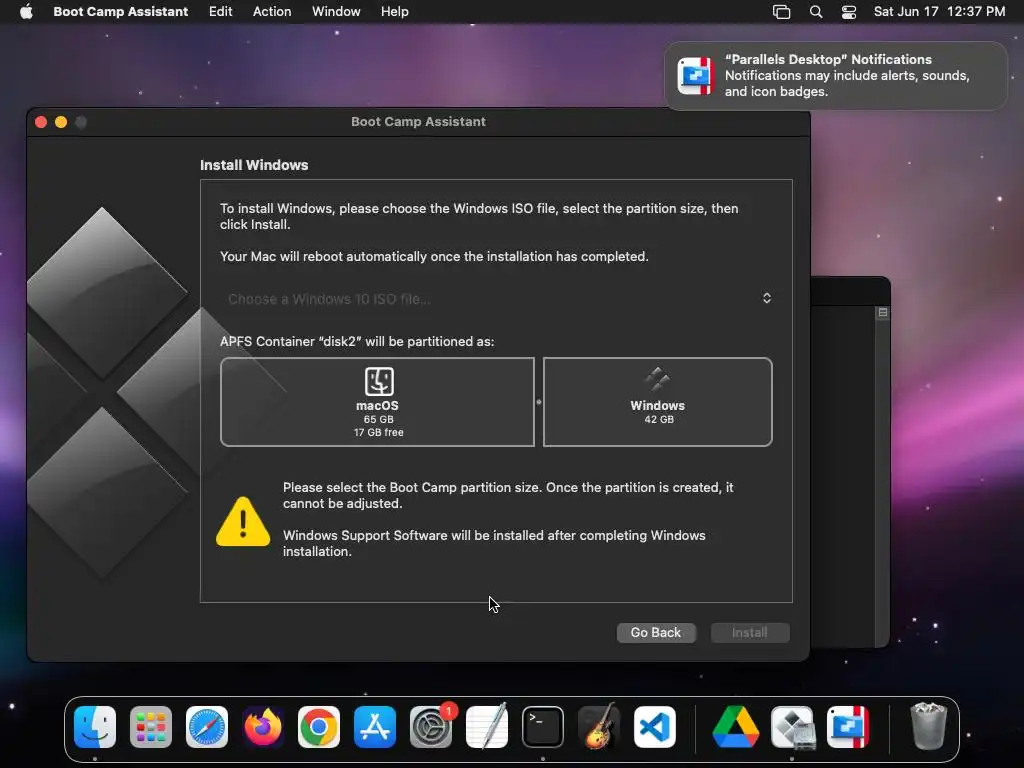This screenshot has width=1024, height=768.
Task: Open TextEdit from the Dock
Action: [487, 726]
